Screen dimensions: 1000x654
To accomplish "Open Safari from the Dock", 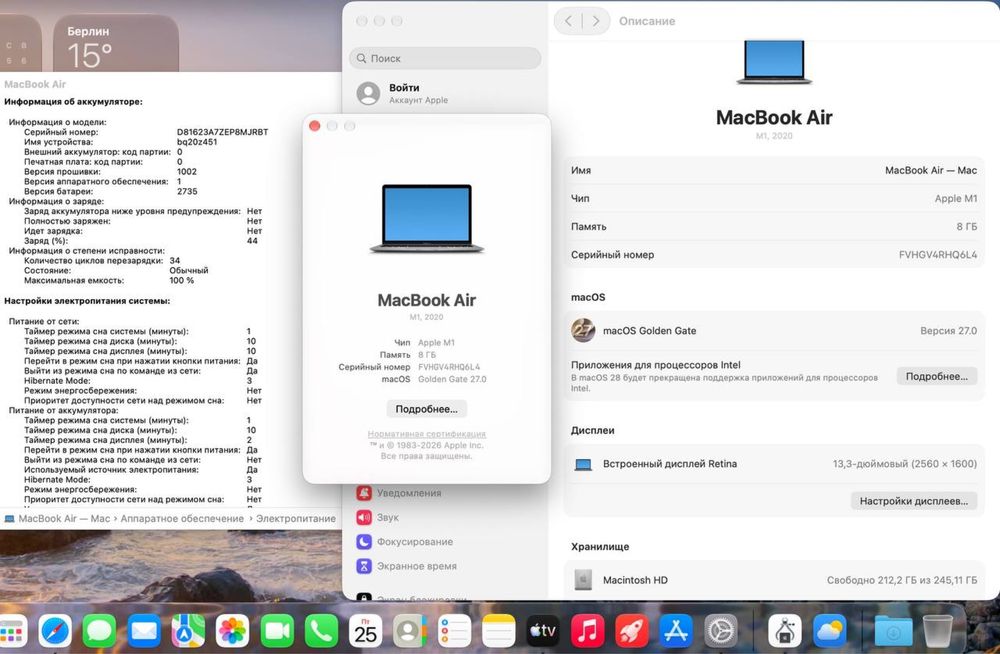I will tap(55, 632).
